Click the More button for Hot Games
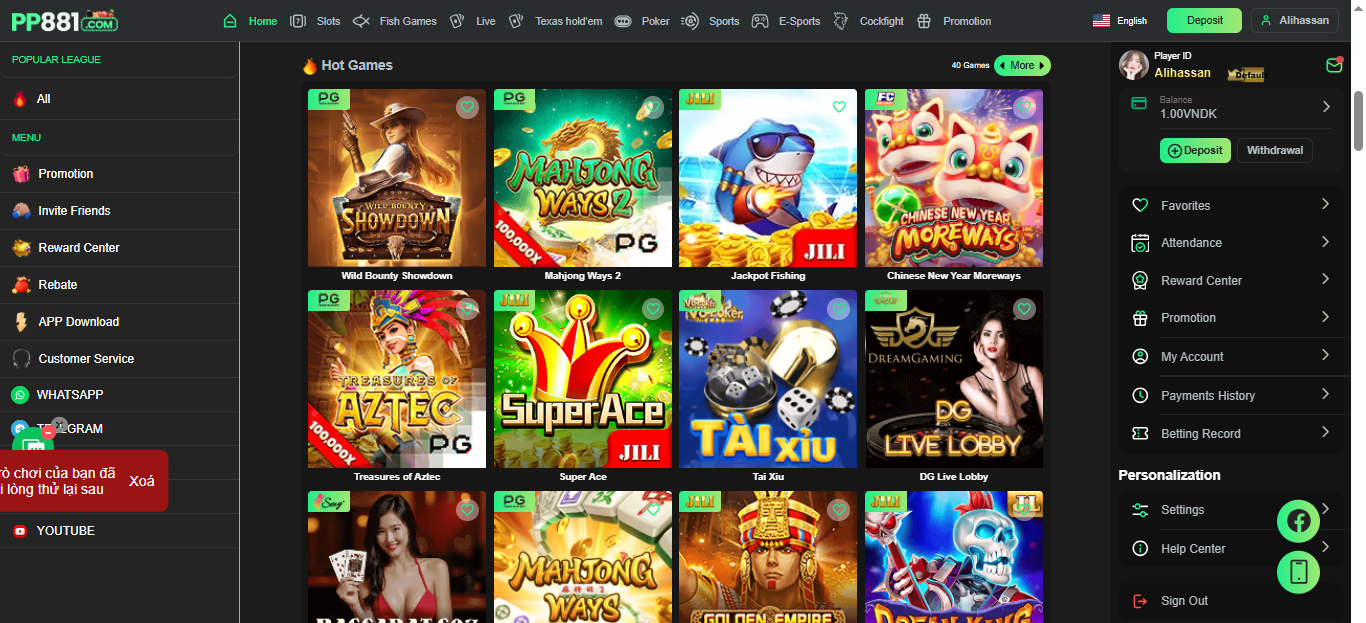Viewport: 1366px width, 623px height. tap(1022, 65)
